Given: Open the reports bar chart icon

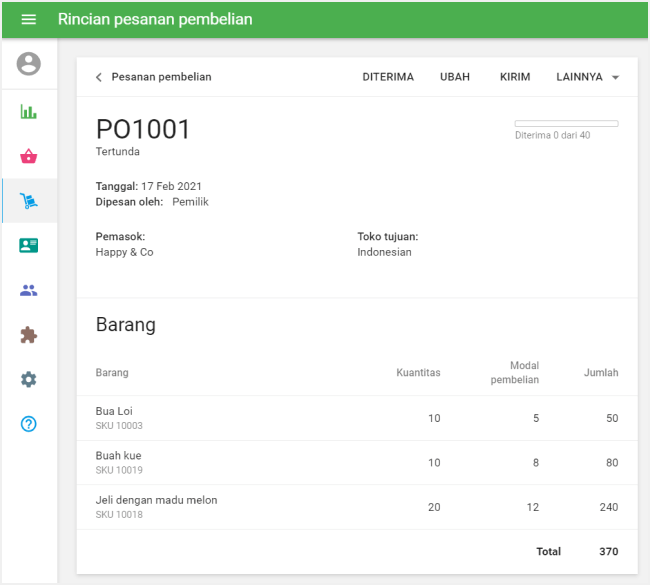Looking at the screenshot, I should pos(29,112).
